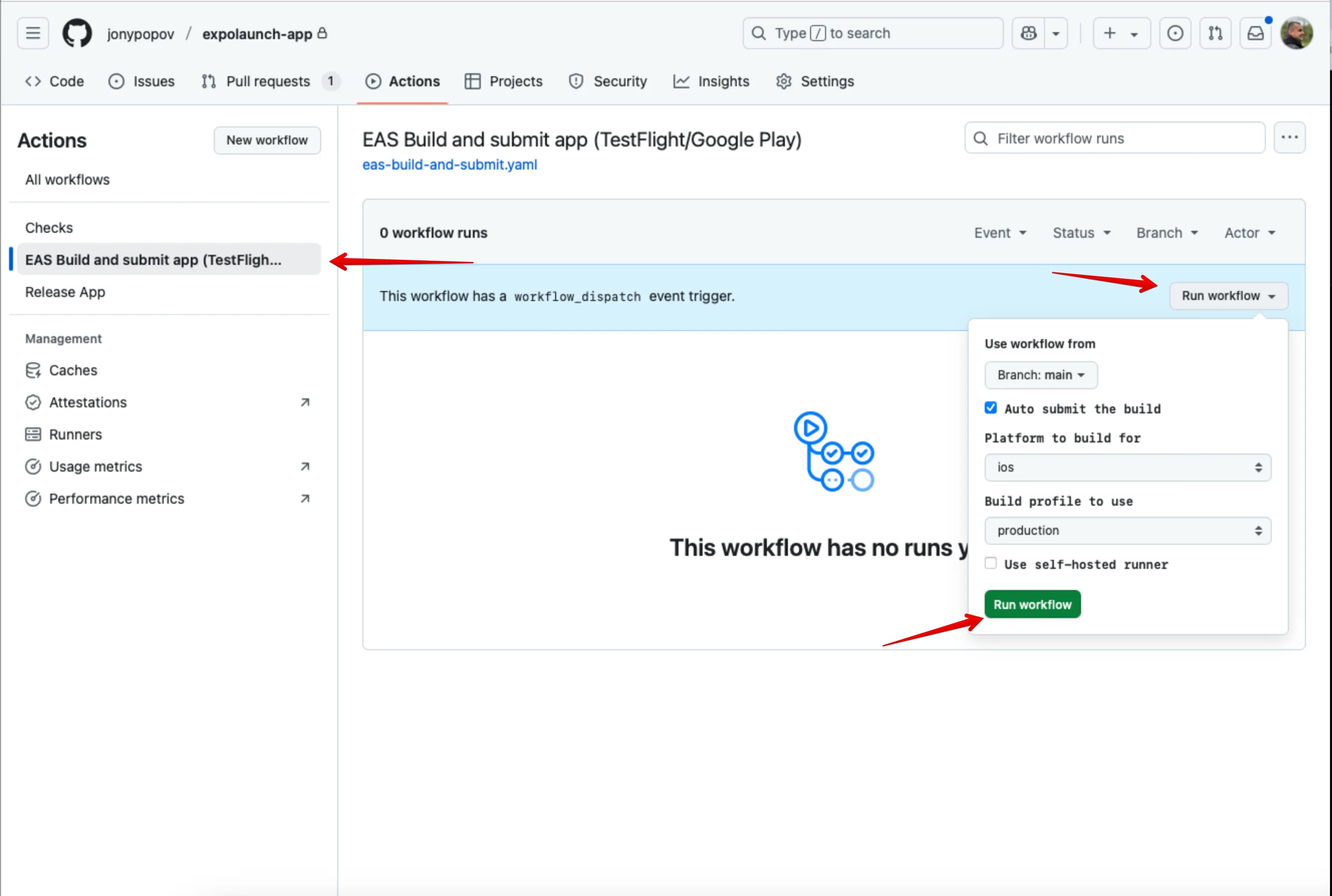This screenshot has width=1332, height=896.
Task: Open the user profile avatar menu
Action: [1296, 33]
